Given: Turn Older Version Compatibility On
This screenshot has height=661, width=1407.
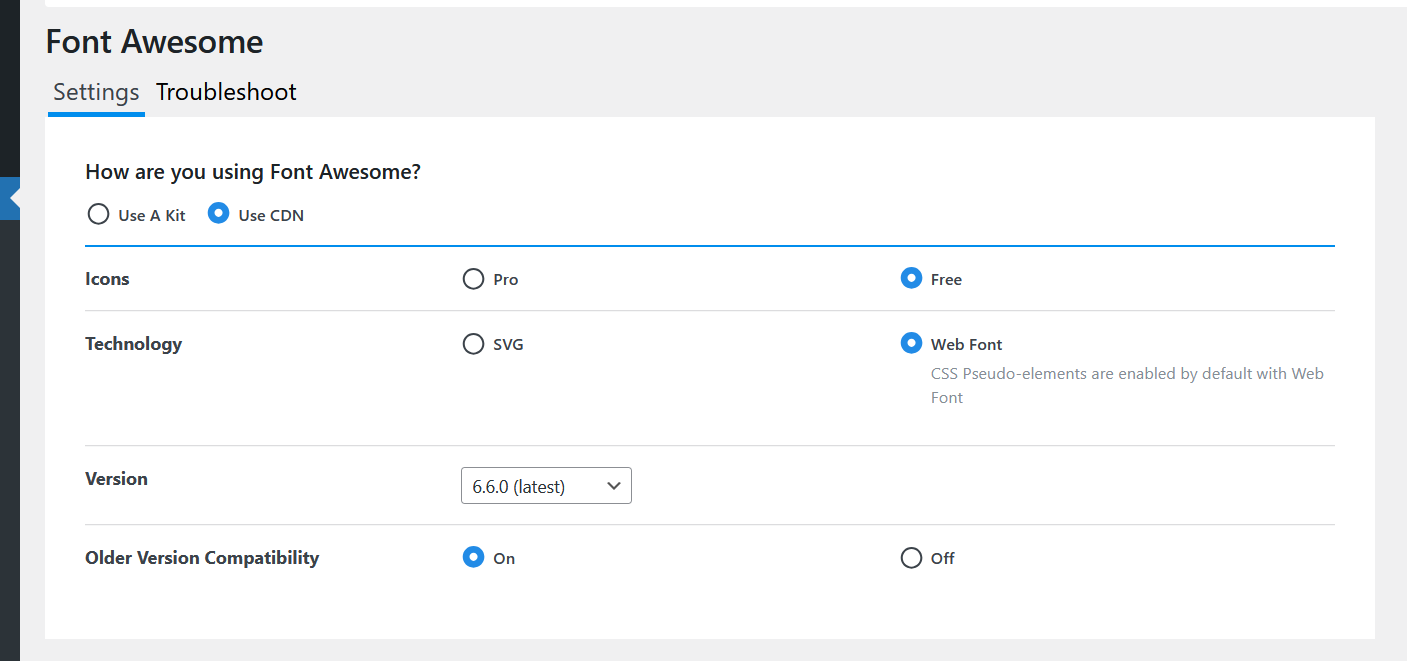Looking at the screenshot, I should point(473,558).
